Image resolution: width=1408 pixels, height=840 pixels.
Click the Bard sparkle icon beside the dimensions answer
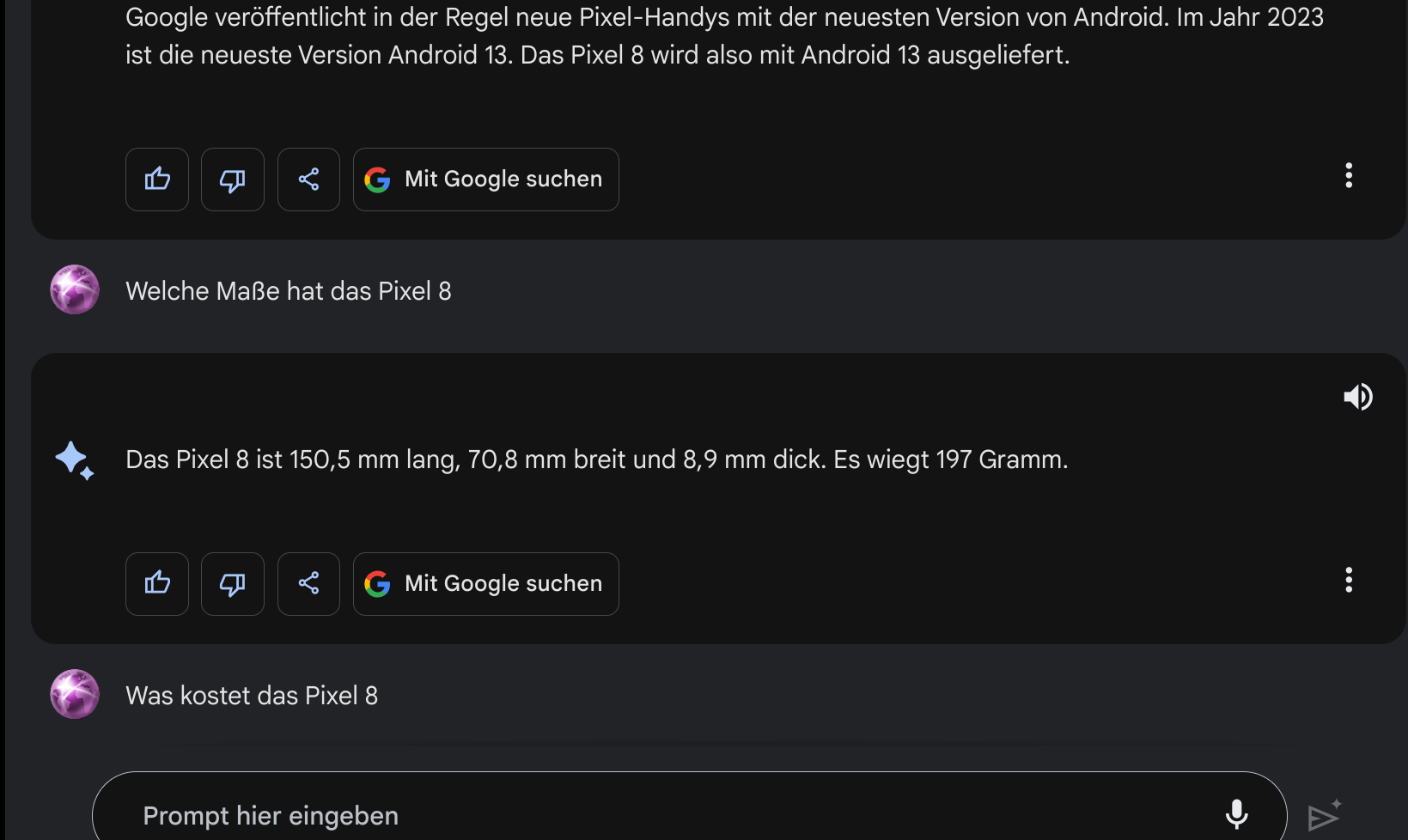[75, 460]
